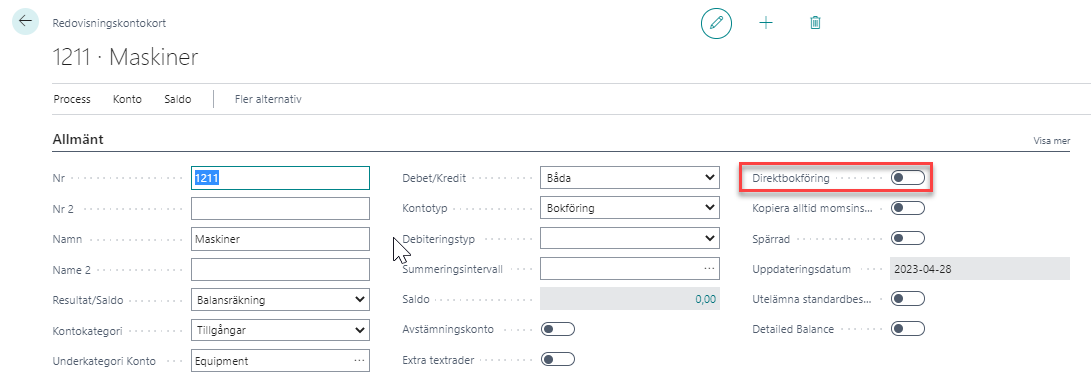Open the Saldo menu
Screen dimensions: 1091x384
pos(177,99)
